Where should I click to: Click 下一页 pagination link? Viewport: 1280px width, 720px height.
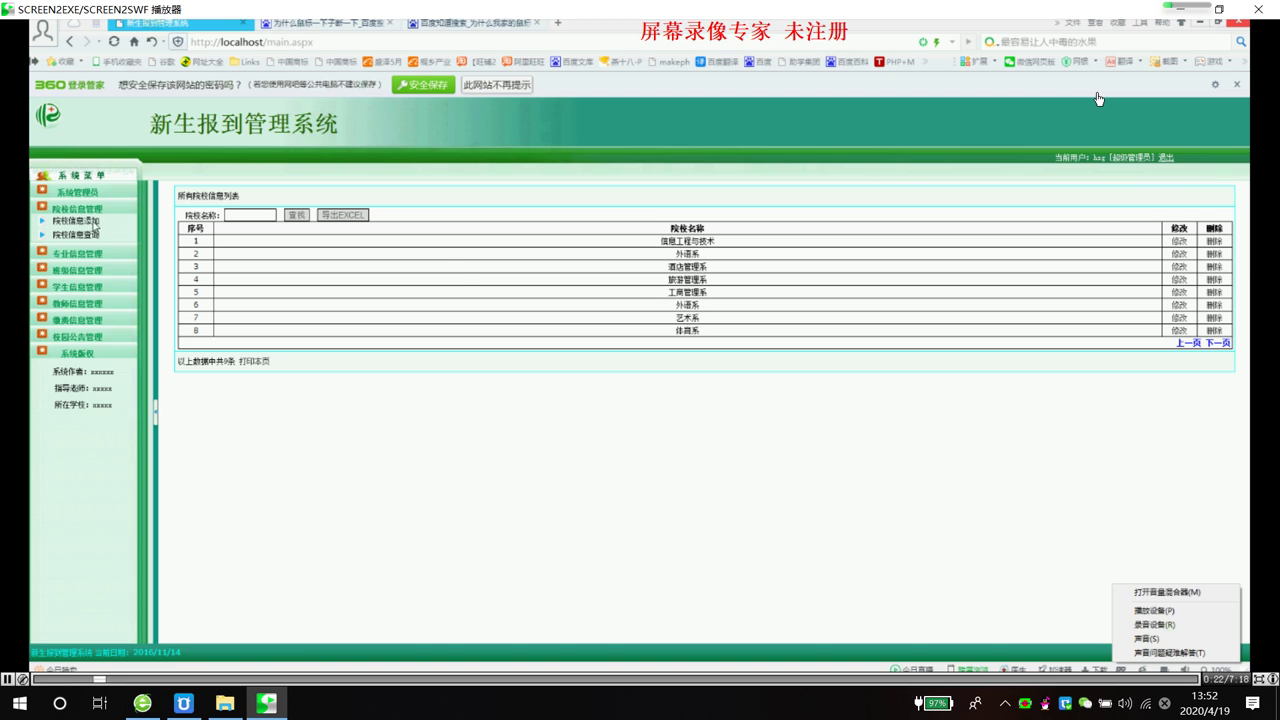tap(1218, 343)
